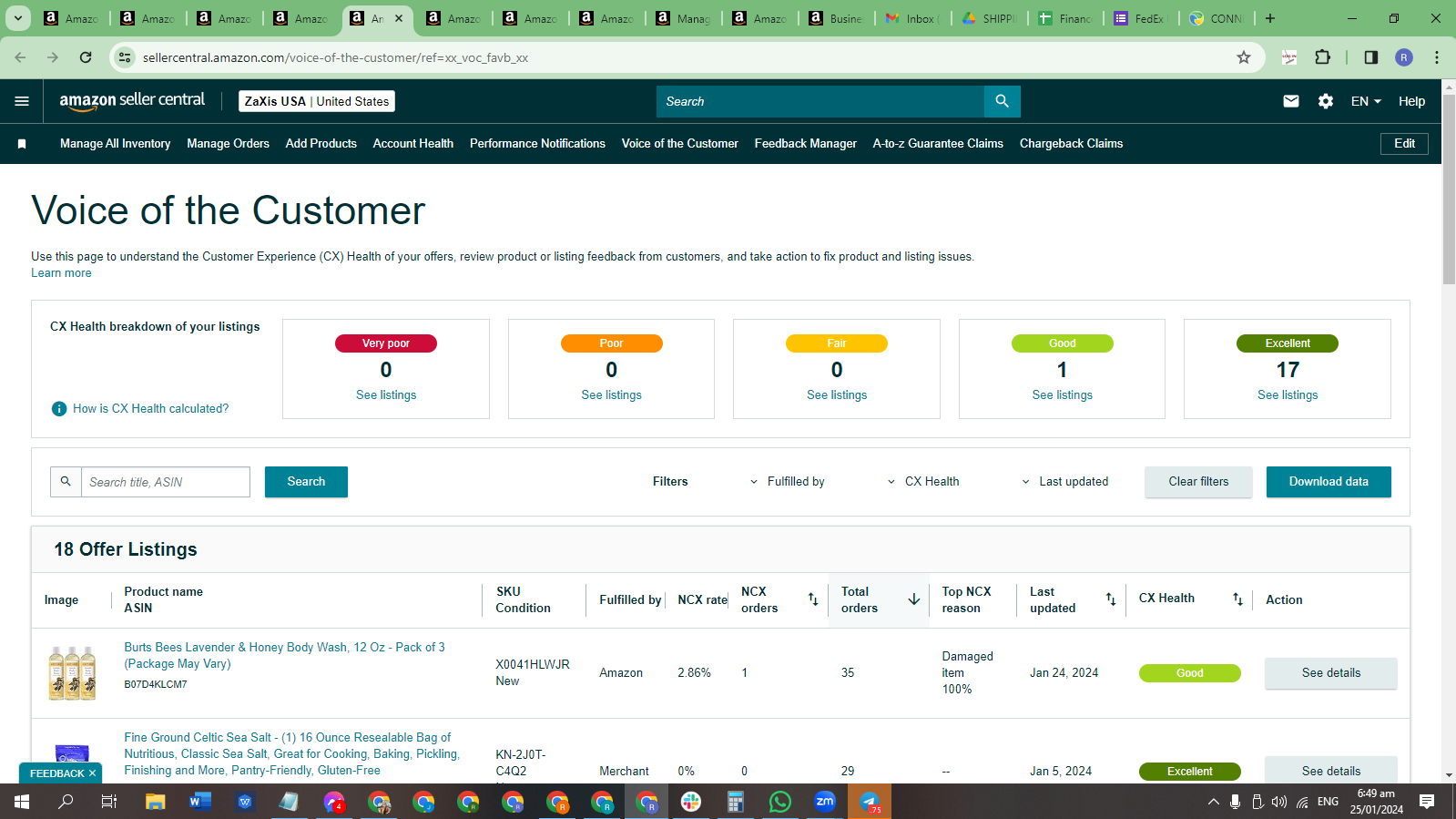The image size is (1456, 819).
Task: Open Feedback Manager
Action: [806, 144]
